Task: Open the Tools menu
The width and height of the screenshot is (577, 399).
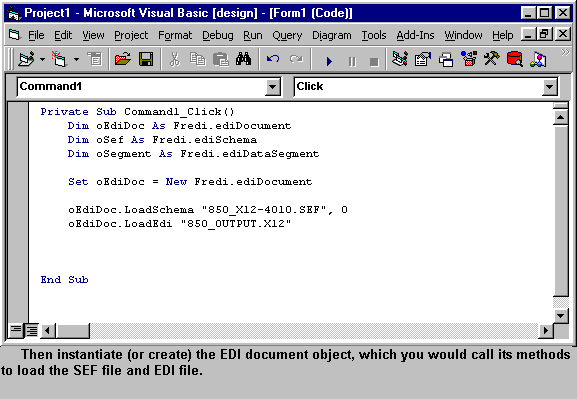Action: tap(374, 35)
